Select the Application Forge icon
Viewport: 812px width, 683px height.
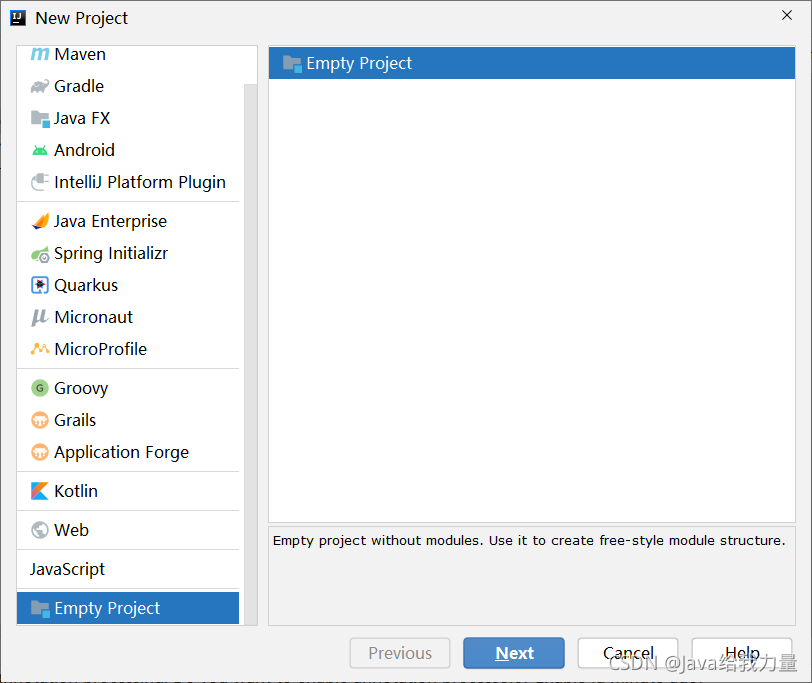pyautogui.click(x=39, y=452)
